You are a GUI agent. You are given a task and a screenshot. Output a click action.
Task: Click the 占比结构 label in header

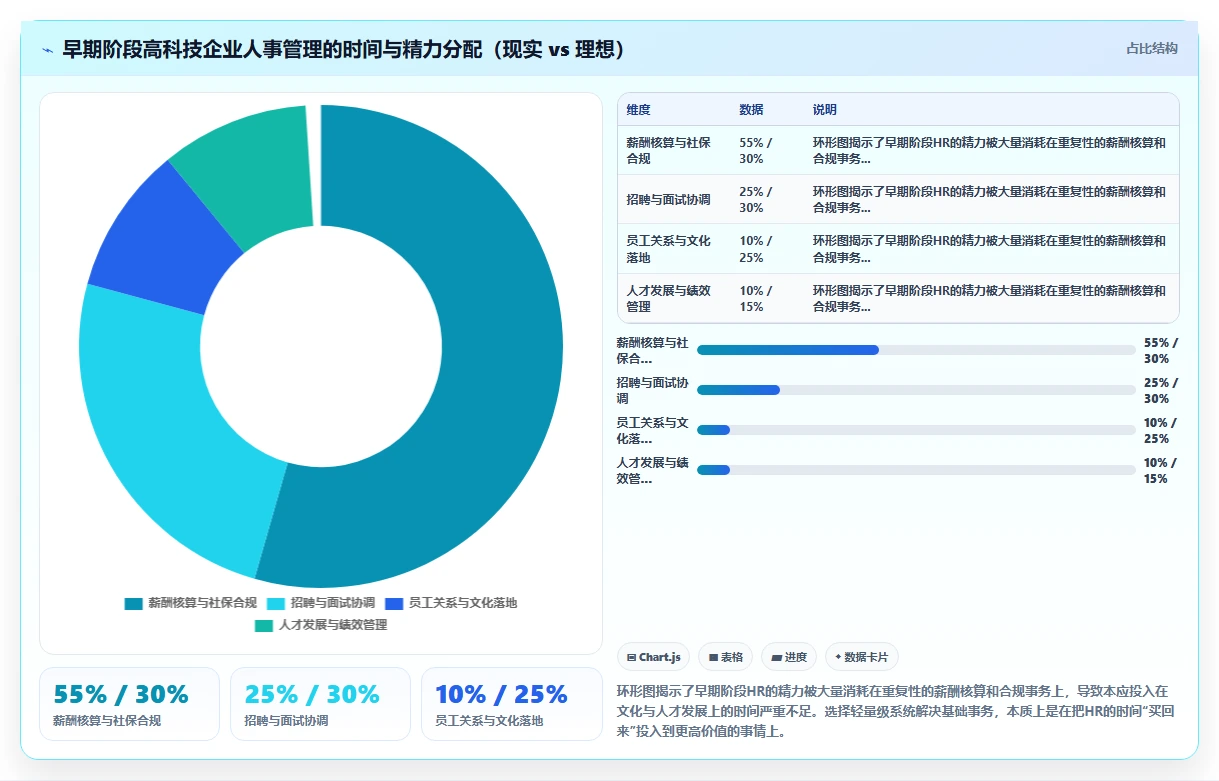pyautogui.click(x=1151, y=48)
